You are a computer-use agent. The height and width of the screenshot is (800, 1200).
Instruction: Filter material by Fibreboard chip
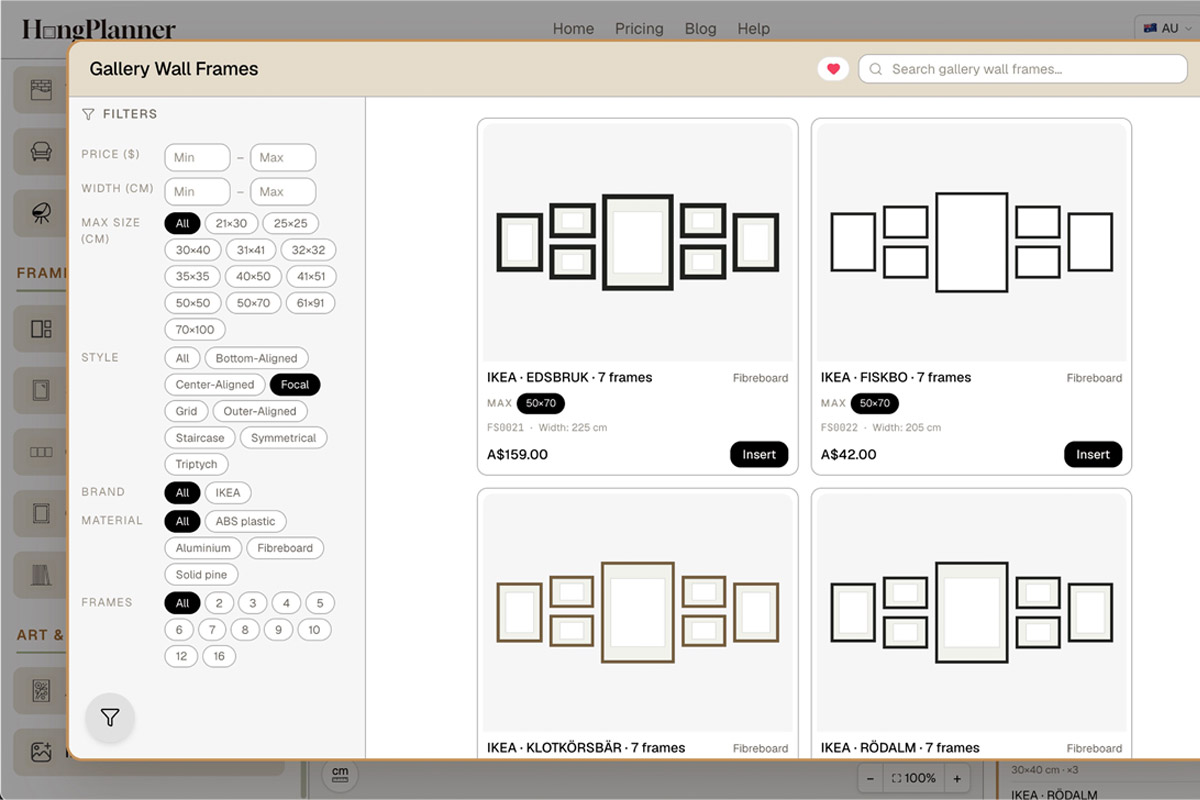[285, 548]
